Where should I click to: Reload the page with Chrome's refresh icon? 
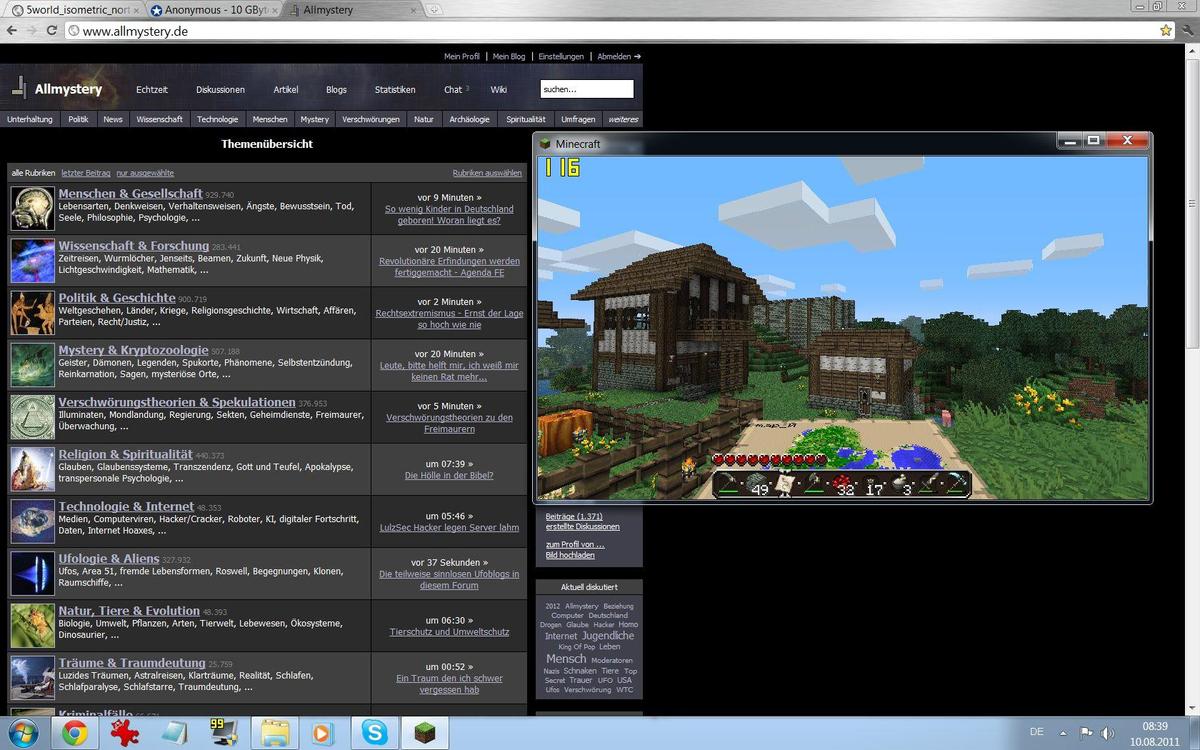click(x=51, y=31)
